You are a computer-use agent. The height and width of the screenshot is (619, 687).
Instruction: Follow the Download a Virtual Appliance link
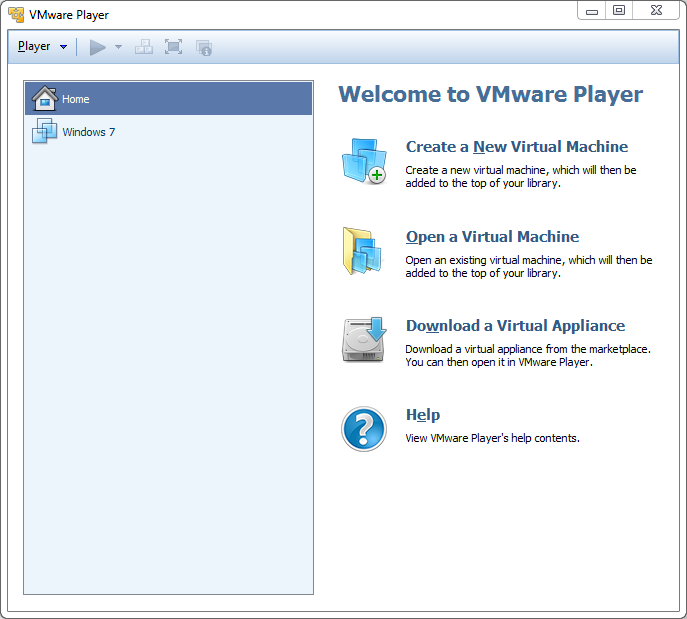(x=515, y=326)
